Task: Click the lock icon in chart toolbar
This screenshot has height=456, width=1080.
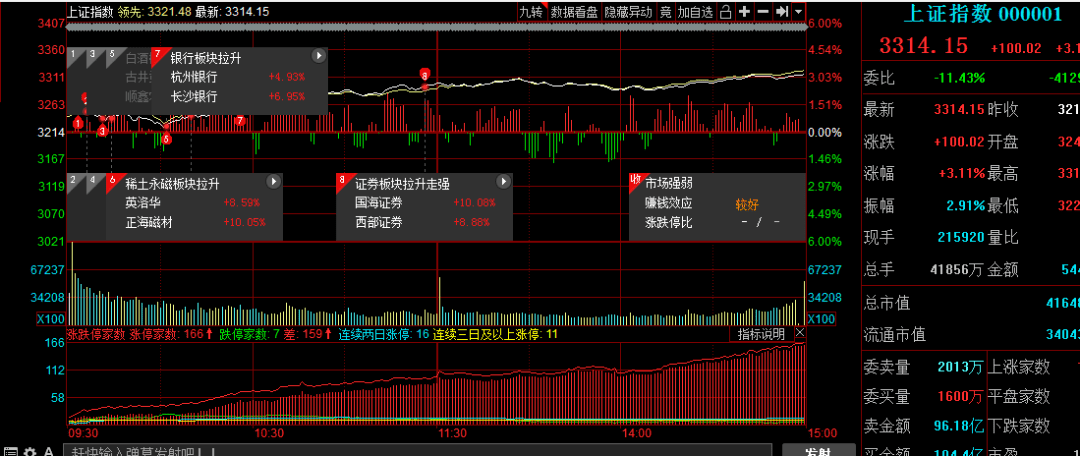Action: [x=726, y=12]
